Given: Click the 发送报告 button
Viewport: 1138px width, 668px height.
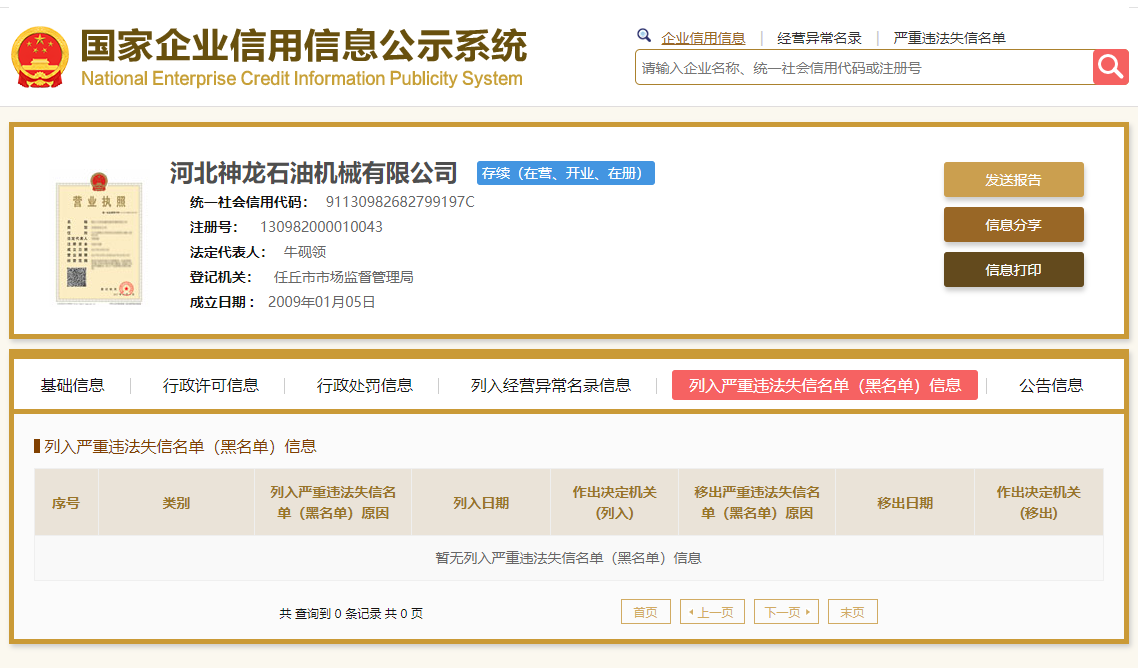Looking at the screenshot, I should (x=1013, y=180).
